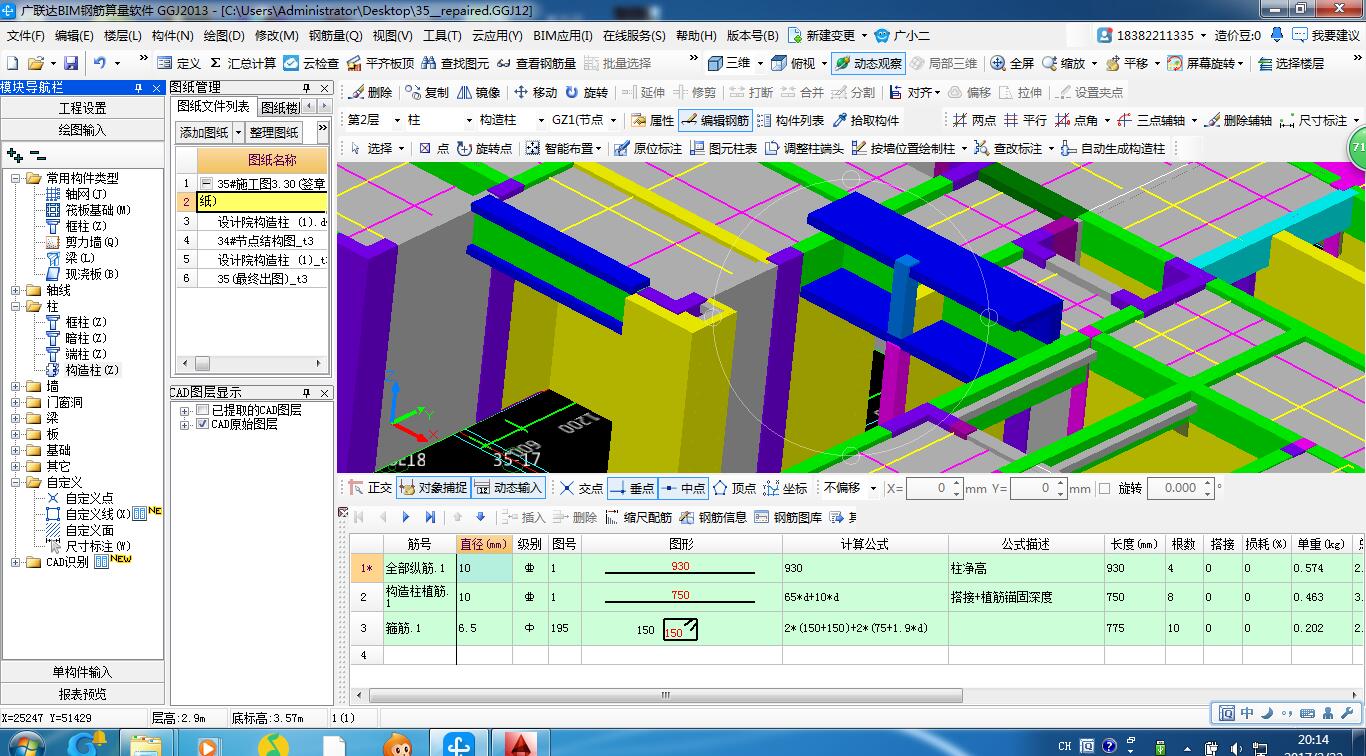The image size is (1366, 756).
Task: Click 全屏 full screen view tool
Action: 1012,63
